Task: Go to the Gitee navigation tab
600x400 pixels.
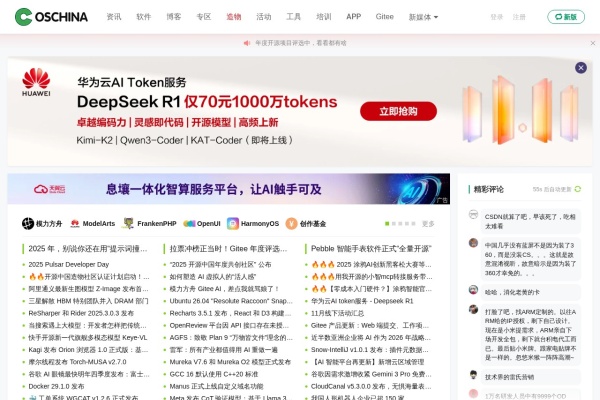Action: [x=385, y=17]
